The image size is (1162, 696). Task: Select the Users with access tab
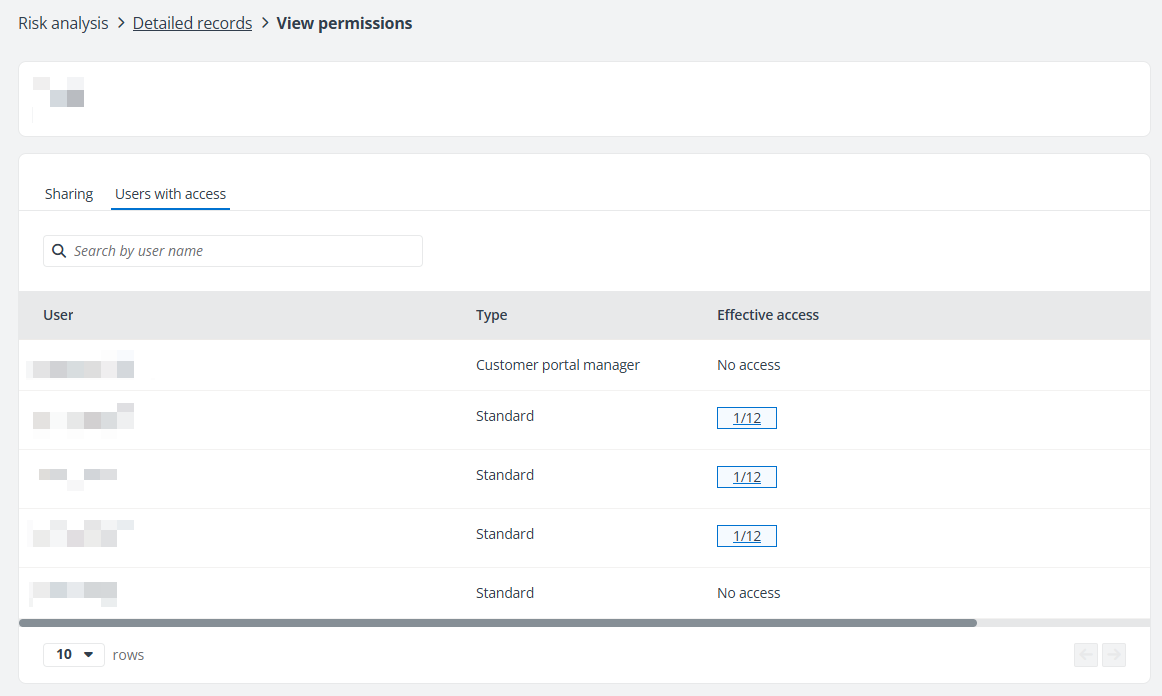(170, 193)
